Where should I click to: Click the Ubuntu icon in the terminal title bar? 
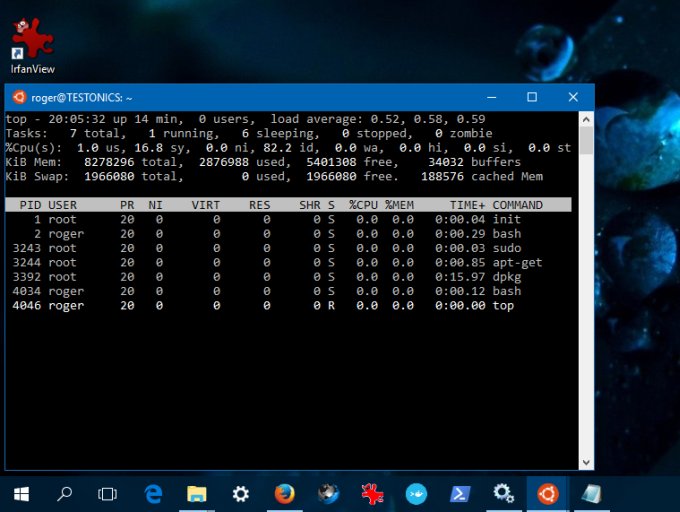(19, 98)
